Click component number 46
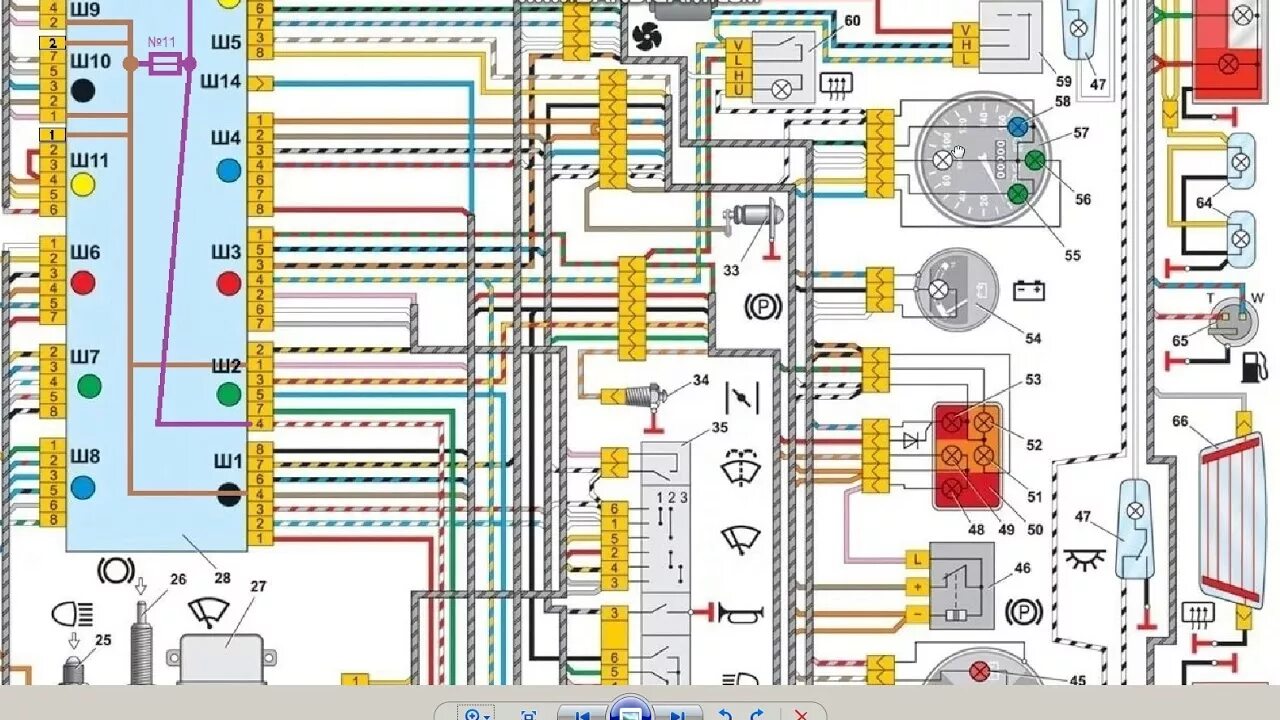This screenshot has height=720, width=1280. click(1021, 568)
